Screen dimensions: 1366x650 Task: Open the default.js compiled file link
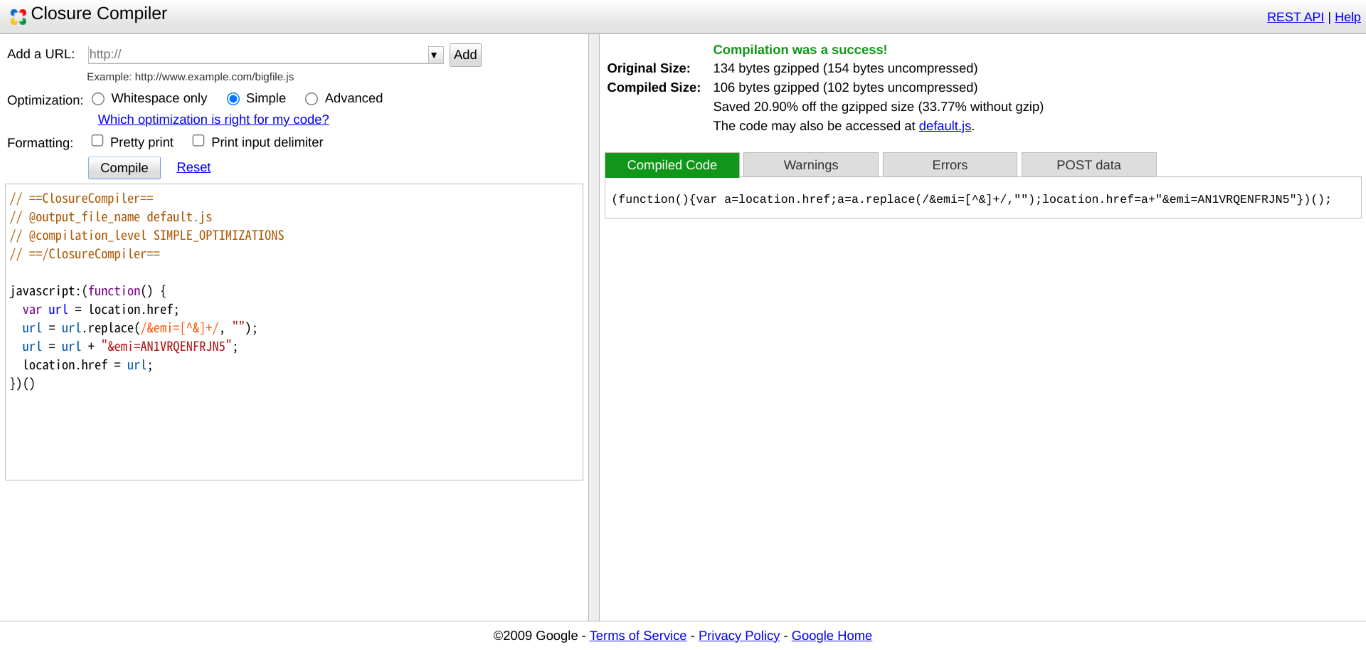(x=945, y=126)
